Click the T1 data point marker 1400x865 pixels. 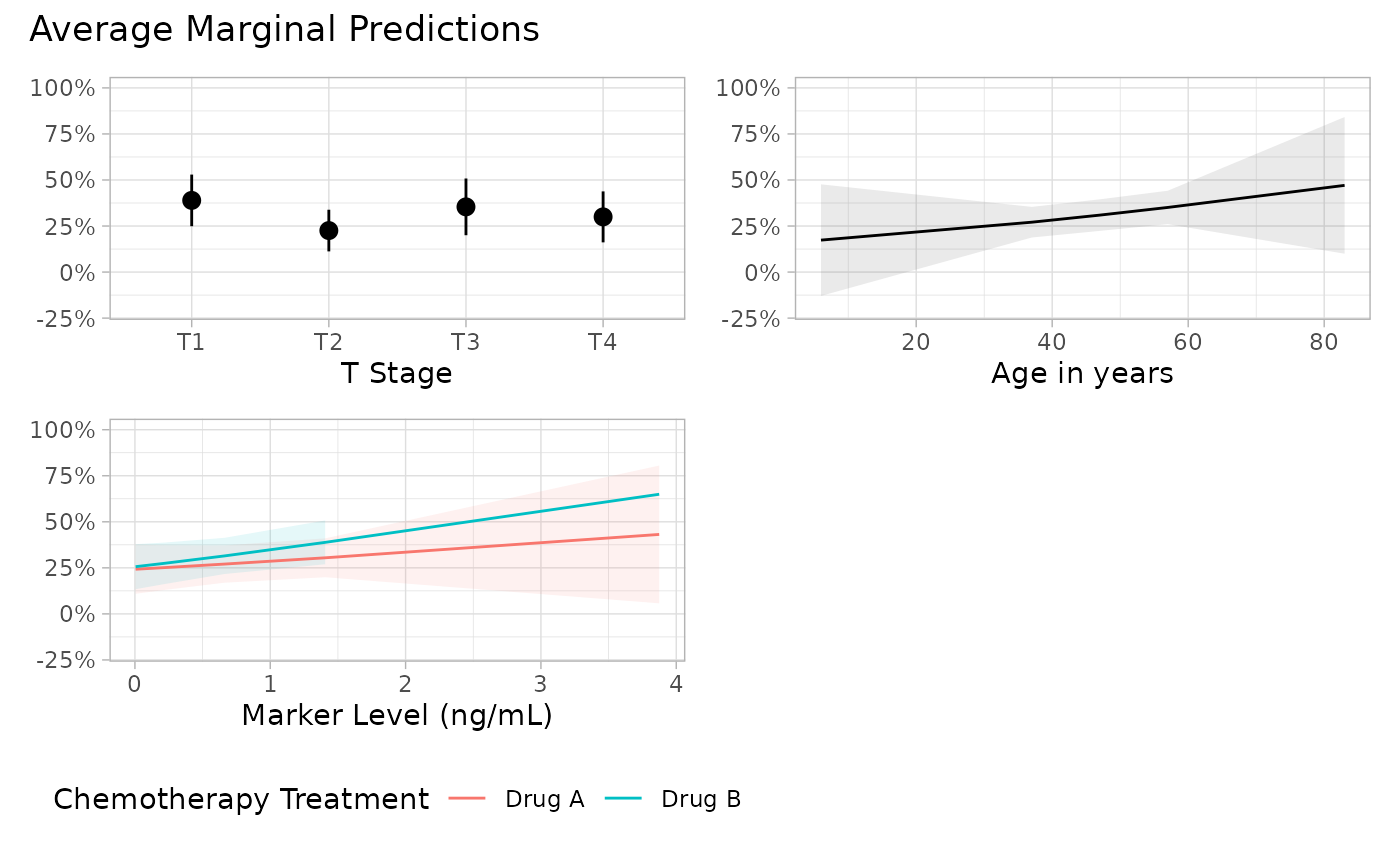pyautogui.click(x=192, y=200)
